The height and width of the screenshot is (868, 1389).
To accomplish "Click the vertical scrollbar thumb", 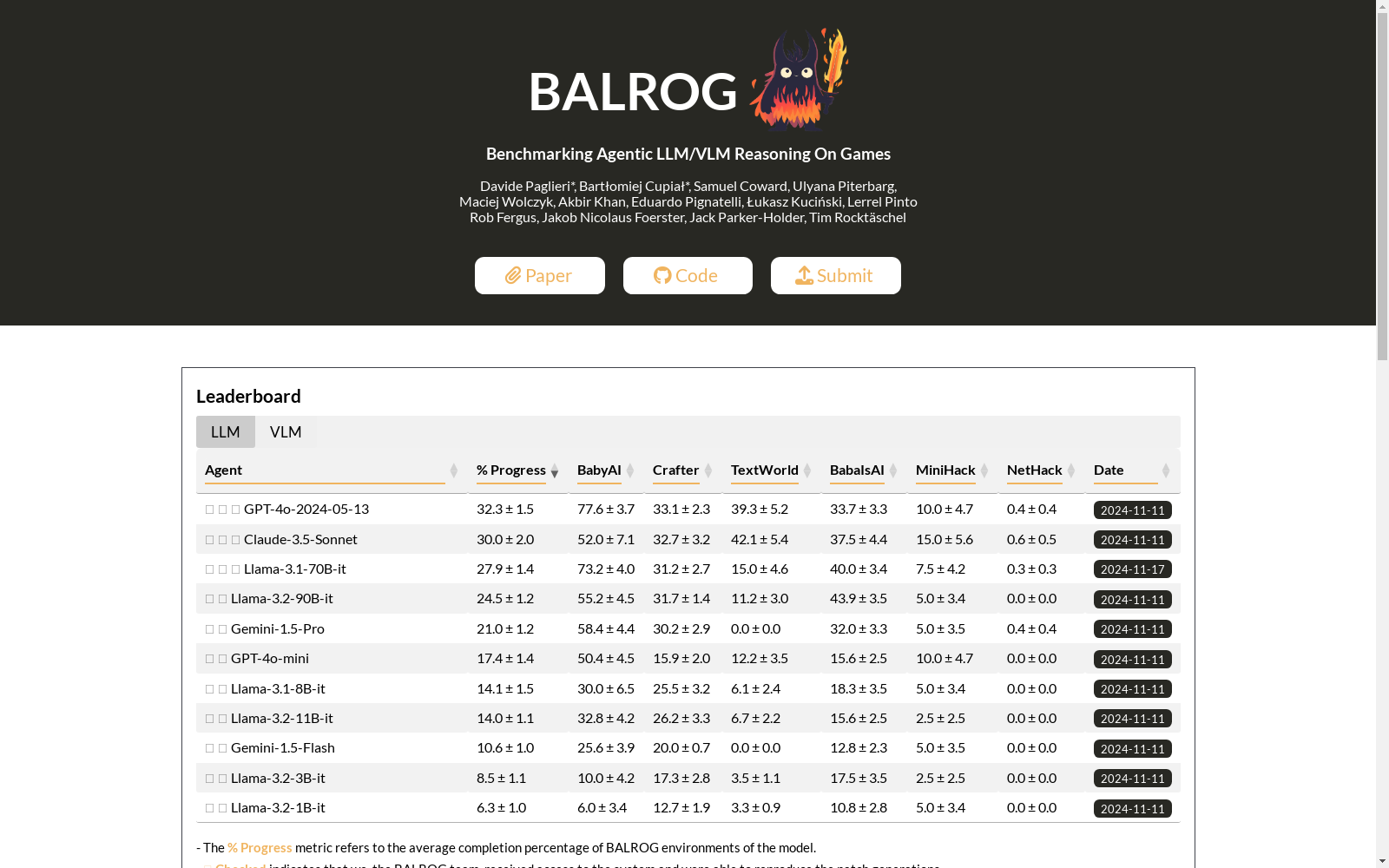I will [x=1382, y=187].
